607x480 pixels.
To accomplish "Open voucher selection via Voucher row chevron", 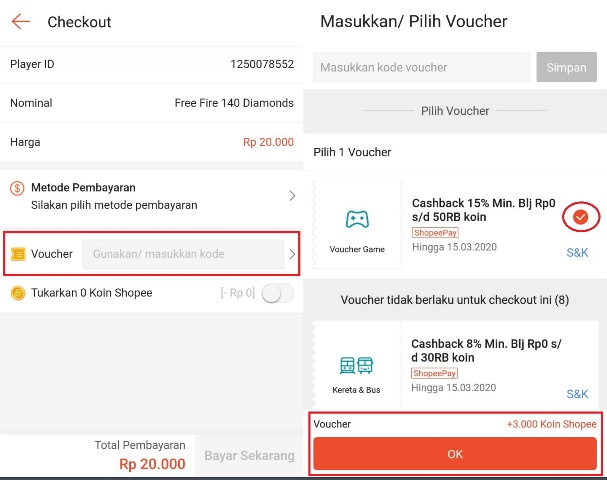I will pos(292,254).
